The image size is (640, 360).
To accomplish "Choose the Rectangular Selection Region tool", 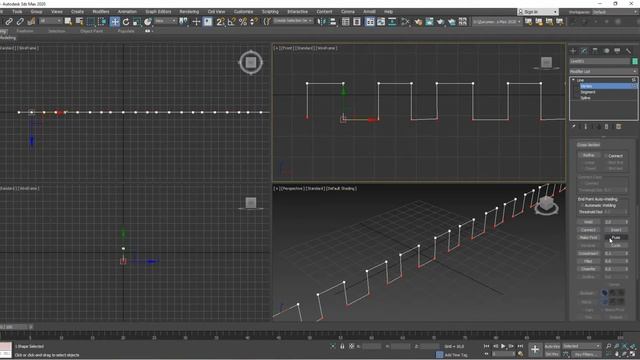I will (x=91, y=22).
